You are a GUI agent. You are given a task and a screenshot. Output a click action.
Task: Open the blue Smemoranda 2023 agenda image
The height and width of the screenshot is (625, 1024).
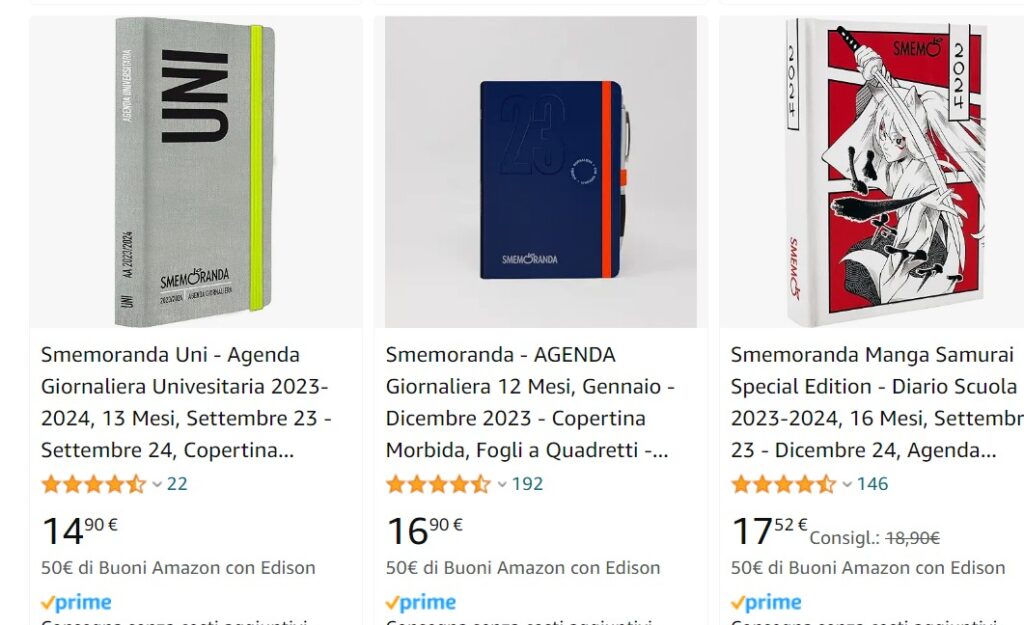(x=541, y=172)
